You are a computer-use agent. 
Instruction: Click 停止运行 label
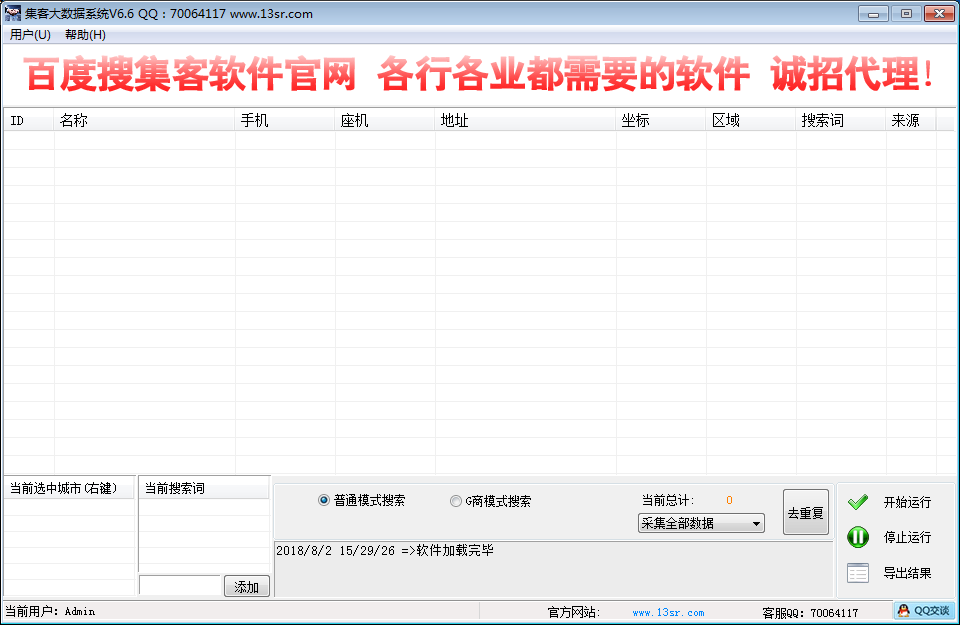[x=907, y=537]
